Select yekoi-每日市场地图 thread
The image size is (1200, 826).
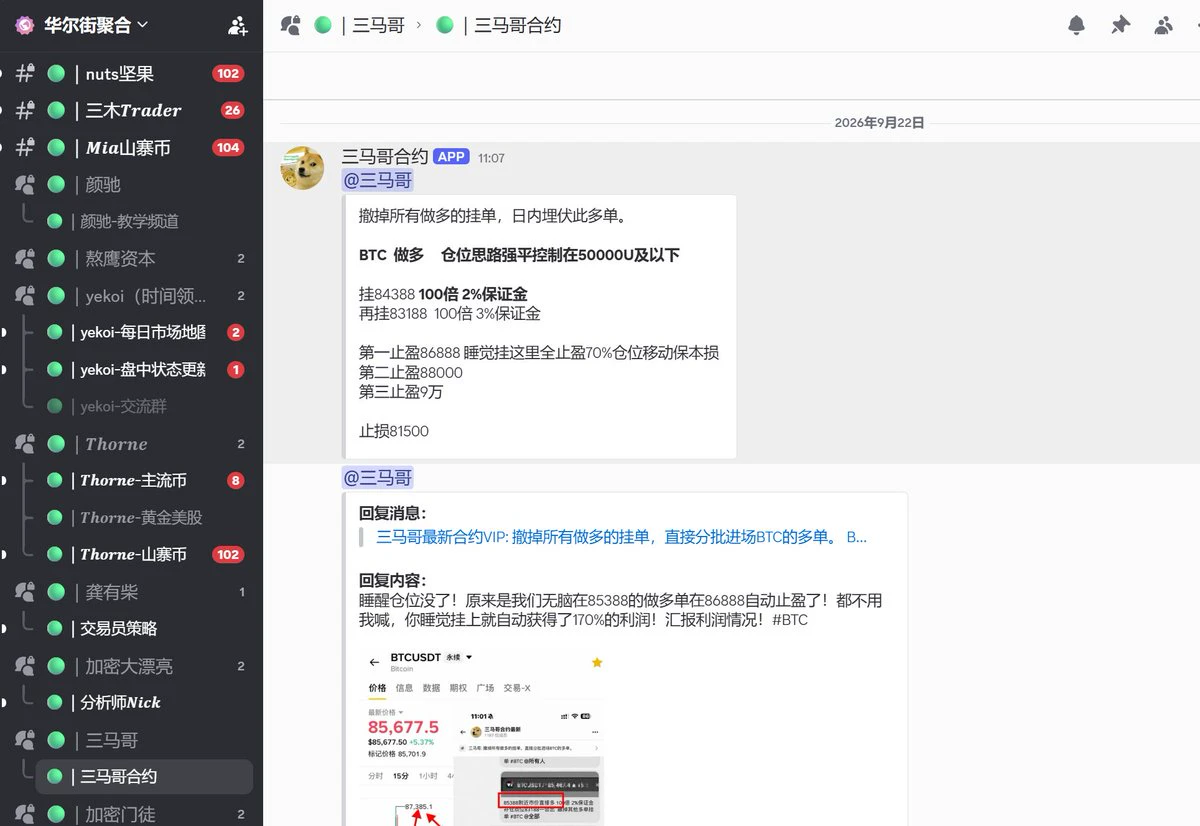click(x=143, y=333)
